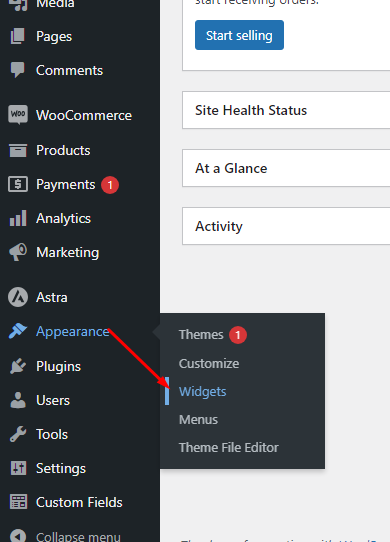The width and height of the screenshot is (390, 542).
Task: Choose Menus from Appearance submenu
Action: pyautogui.click(x=198, y=420)
